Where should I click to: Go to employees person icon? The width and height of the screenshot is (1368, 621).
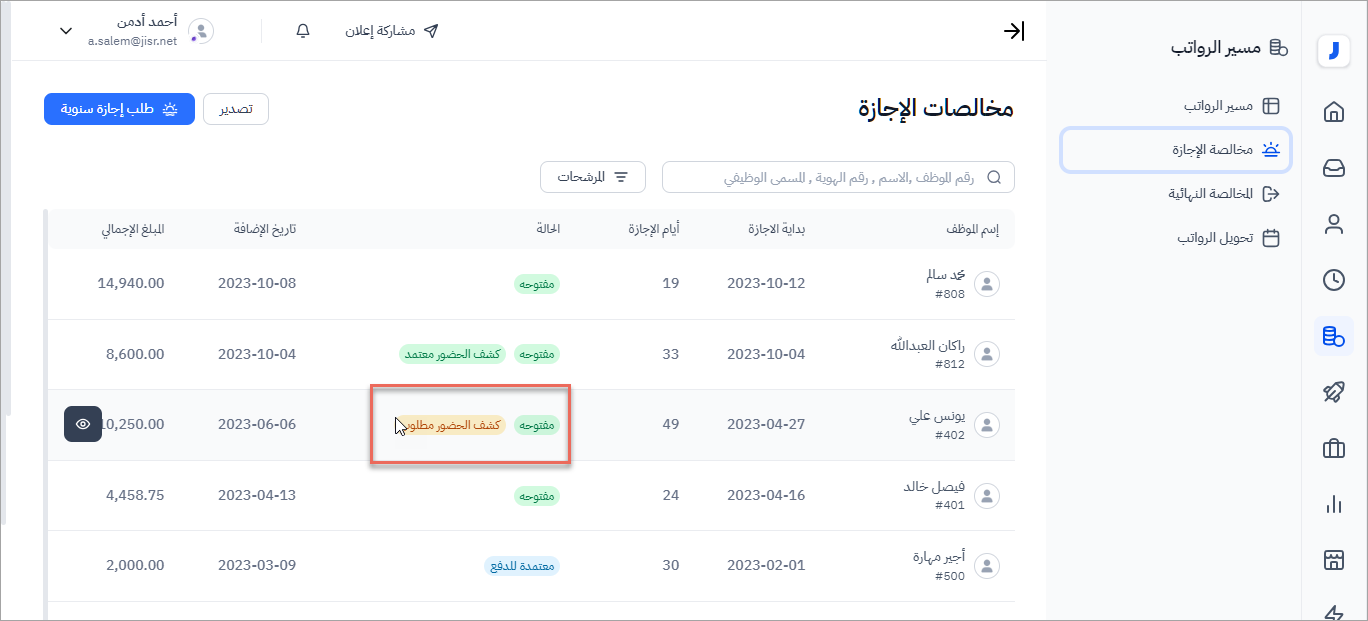click(1333, 224)
